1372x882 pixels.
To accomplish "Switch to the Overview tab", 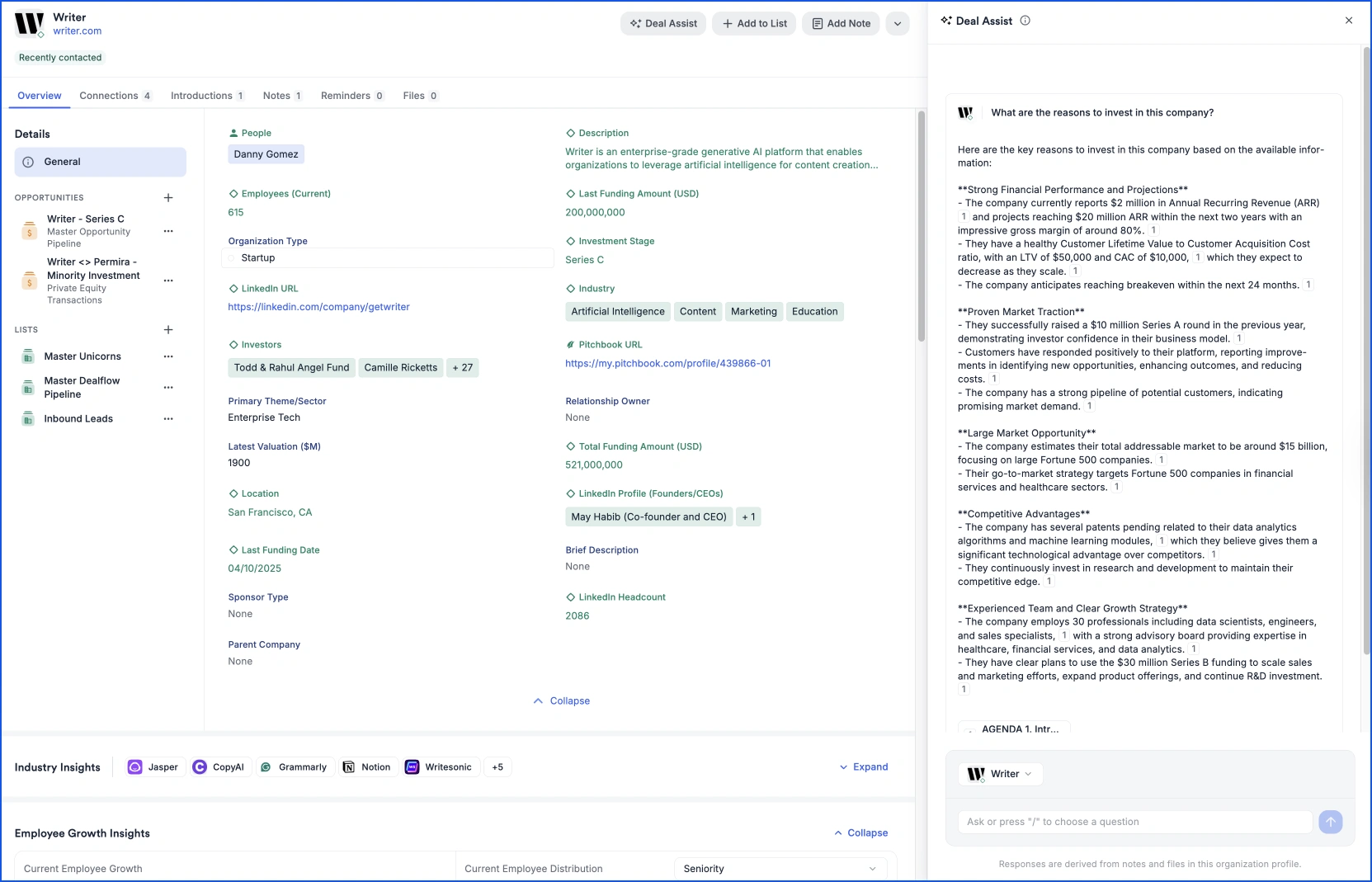I will pyautogui.click(x=40, y=96).
